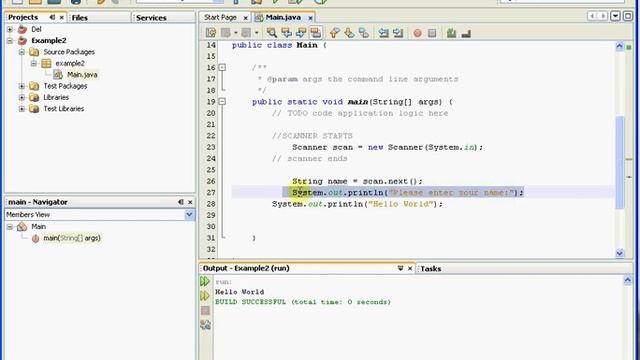Click the editor Forward navigation icon
The height and width of the screenshot is (360, 640).
(246, 33)
